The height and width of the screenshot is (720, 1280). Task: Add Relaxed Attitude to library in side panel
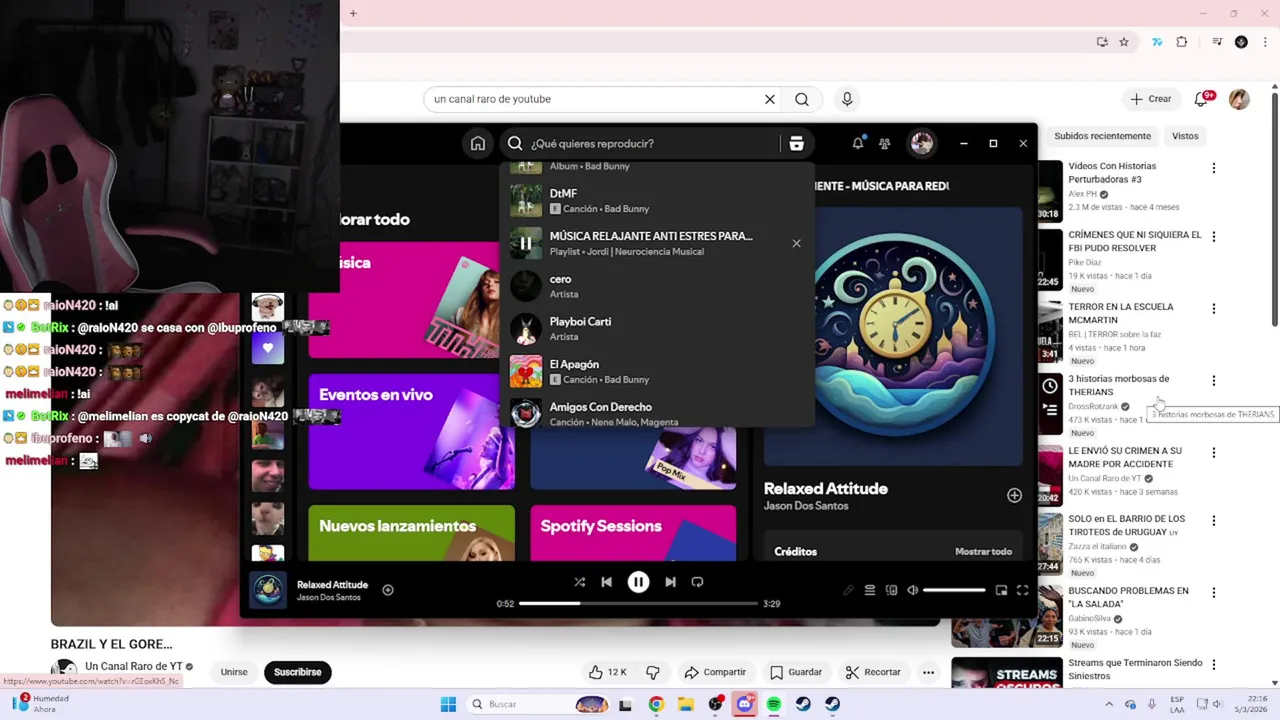(1014, 495)
